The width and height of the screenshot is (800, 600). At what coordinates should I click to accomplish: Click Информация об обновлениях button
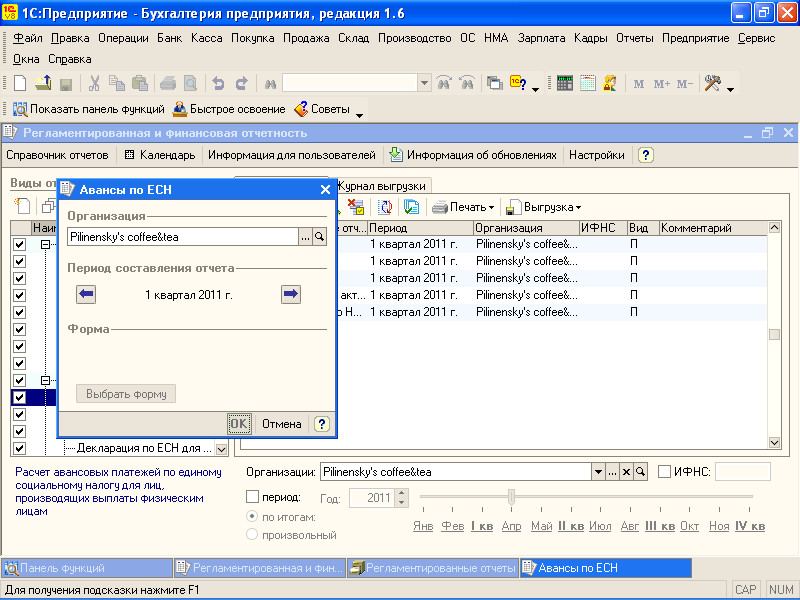(x=473, y=155)
